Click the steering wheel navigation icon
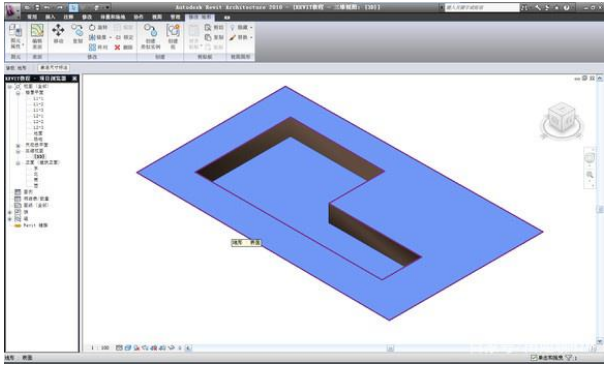This screenshot has height=368, width=612. (589, 158)
